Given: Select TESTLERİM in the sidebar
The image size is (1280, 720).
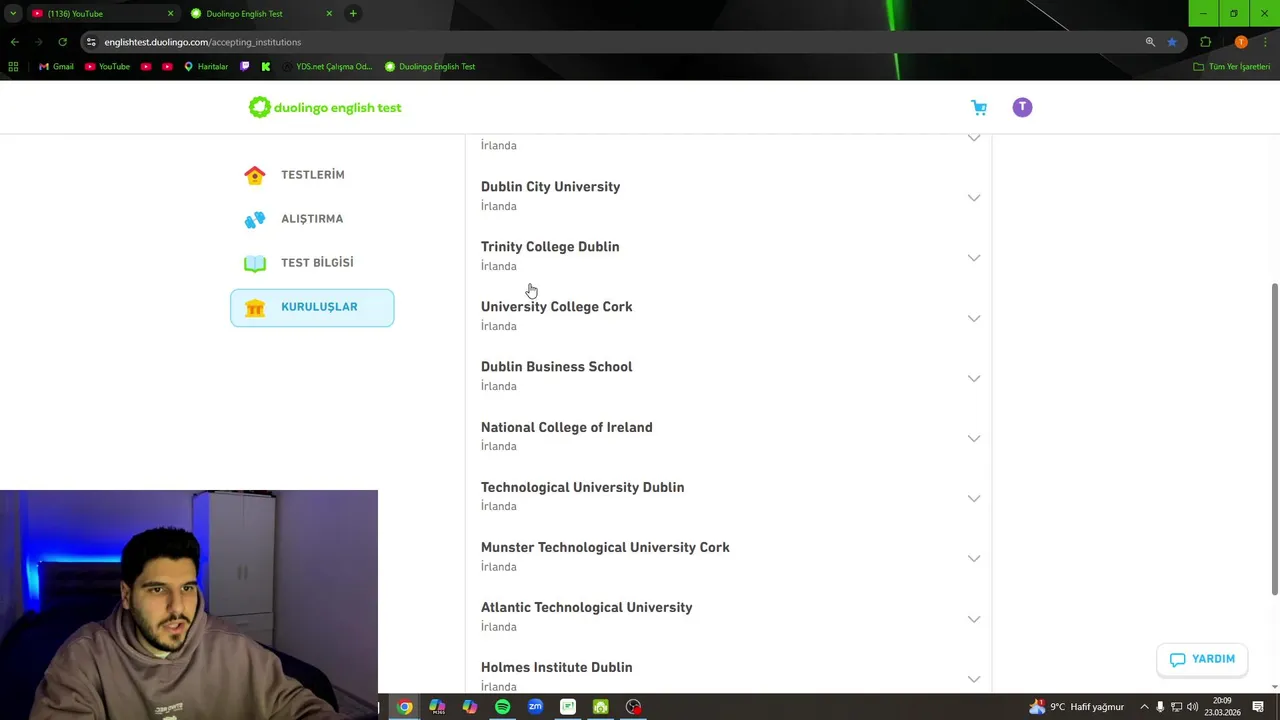Looking at the screenshot, I should click(312, 175).
